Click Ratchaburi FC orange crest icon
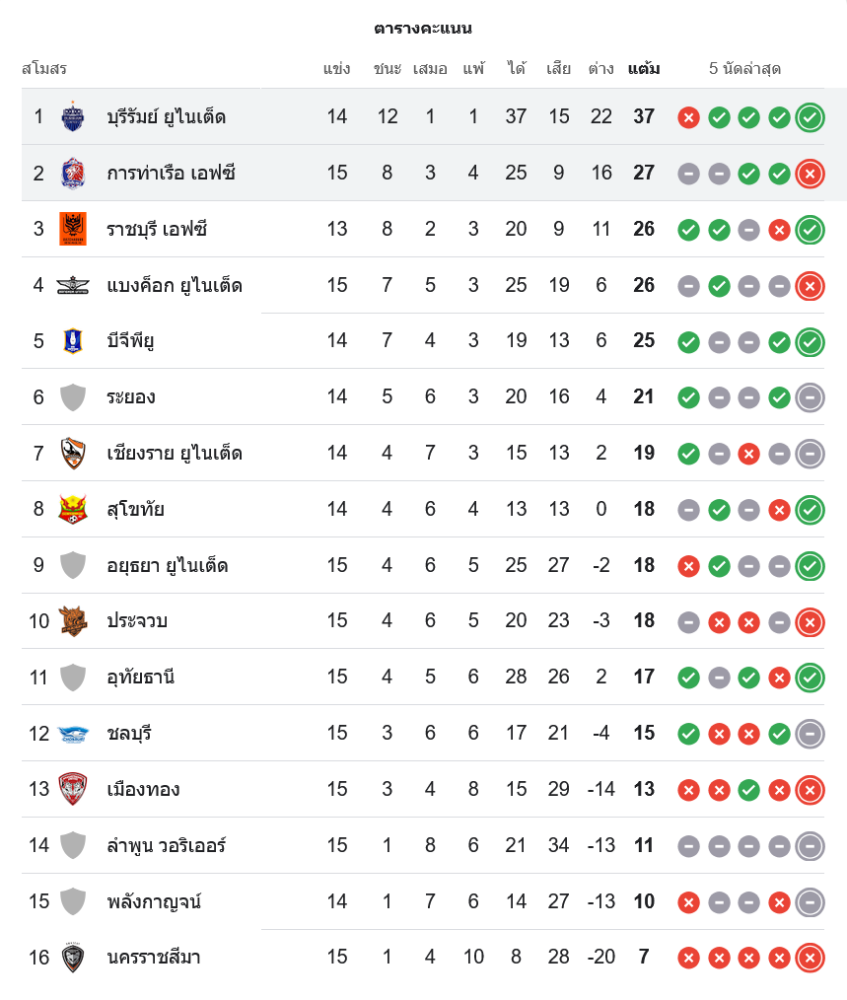The height and width of the screenshot is (1000, 847). 73,229
